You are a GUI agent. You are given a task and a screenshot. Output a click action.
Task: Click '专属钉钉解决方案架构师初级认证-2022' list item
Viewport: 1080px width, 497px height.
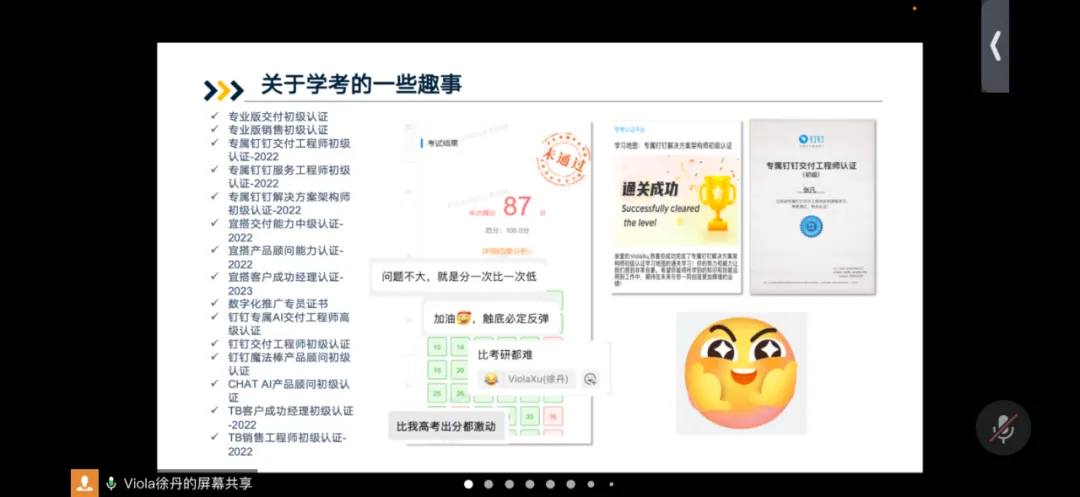tap(289, 203)
